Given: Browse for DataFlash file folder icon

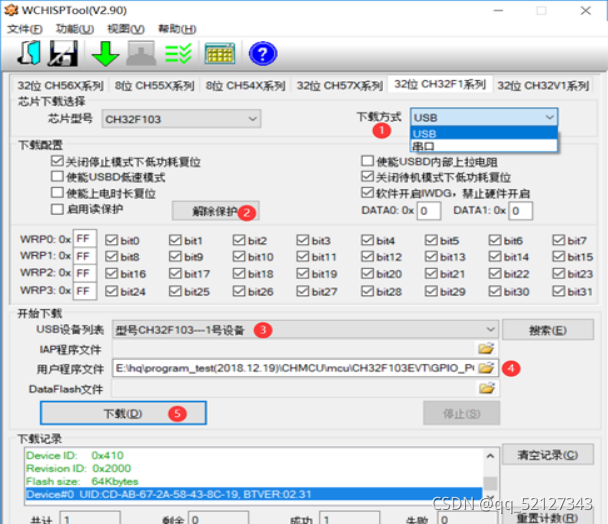Looking at the screenshot, I should pos(486,387).
